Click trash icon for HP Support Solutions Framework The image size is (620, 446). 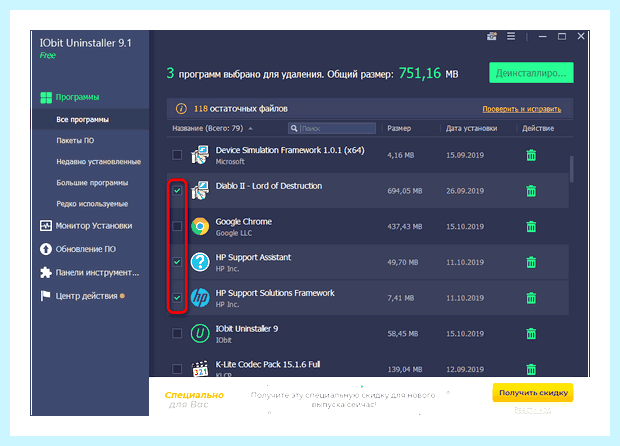point(531,298)
